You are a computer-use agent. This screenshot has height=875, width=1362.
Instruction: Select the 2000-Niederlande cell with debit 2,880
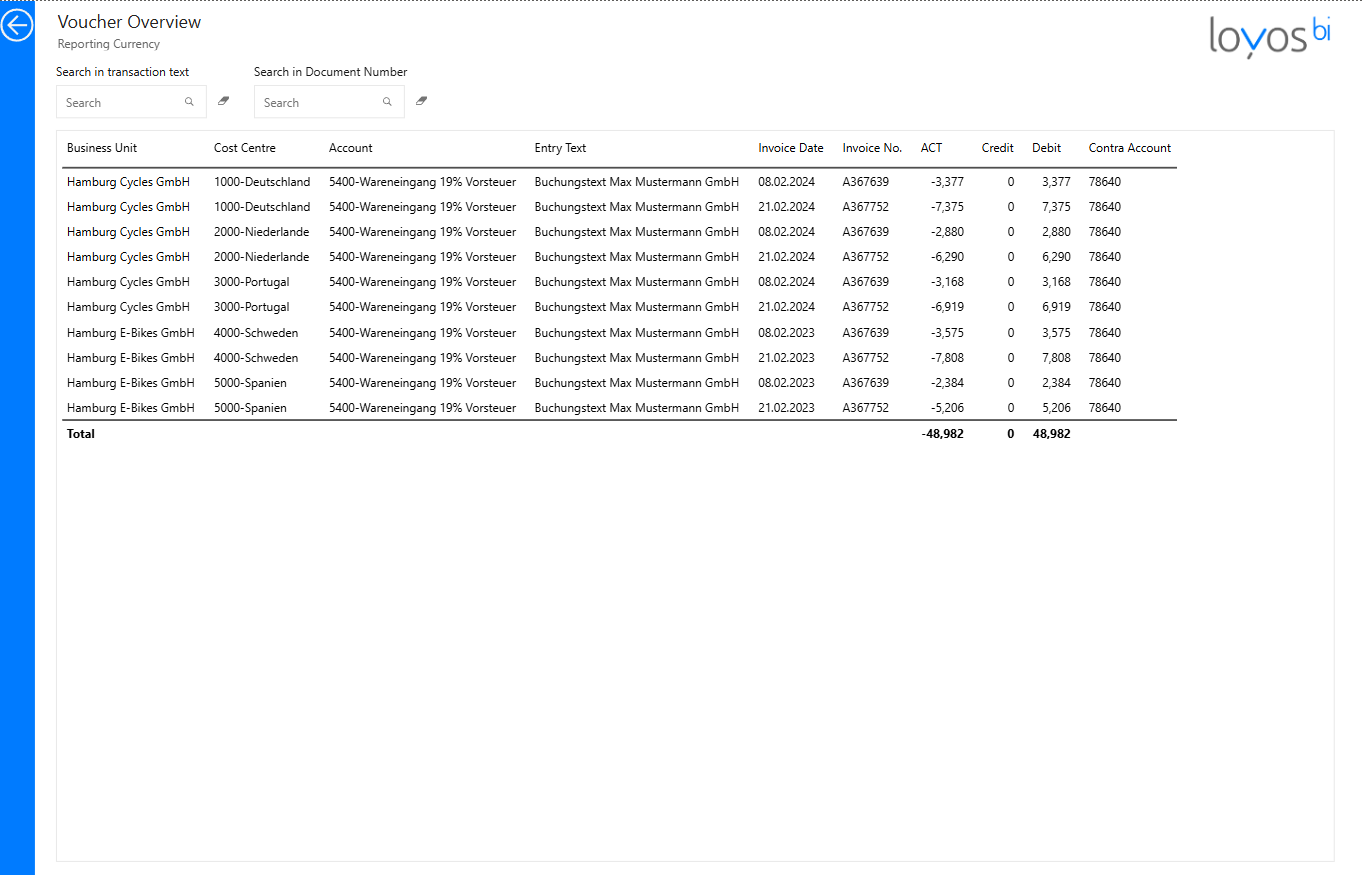pos(262,232)
